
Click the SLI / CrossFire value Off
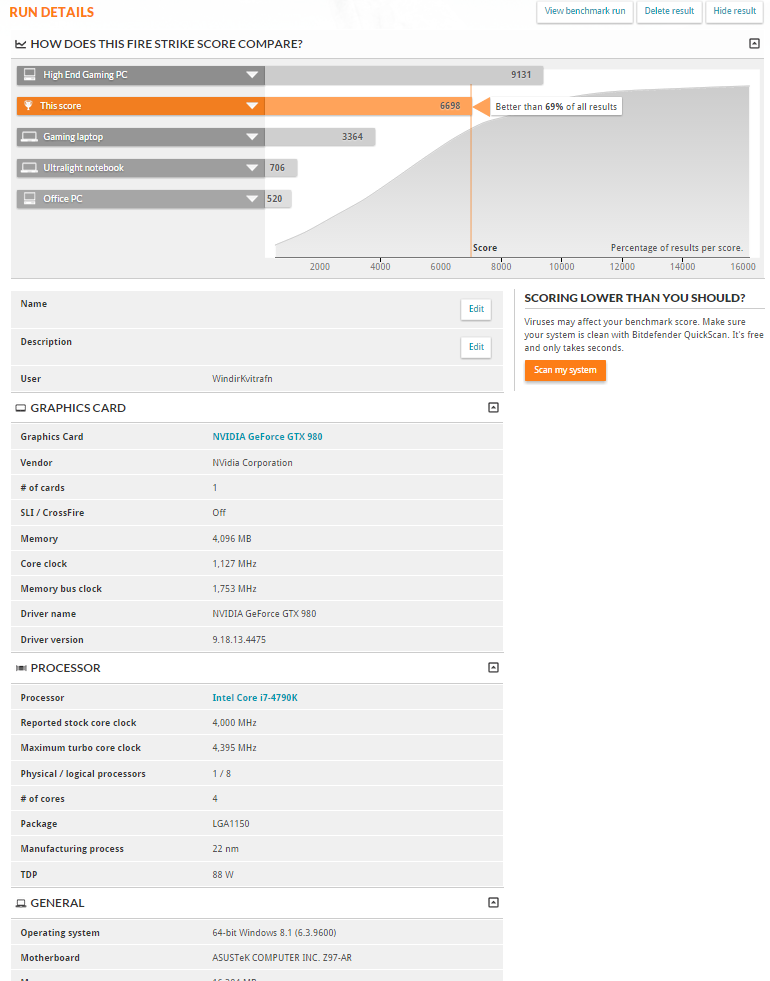coord(219,512)
